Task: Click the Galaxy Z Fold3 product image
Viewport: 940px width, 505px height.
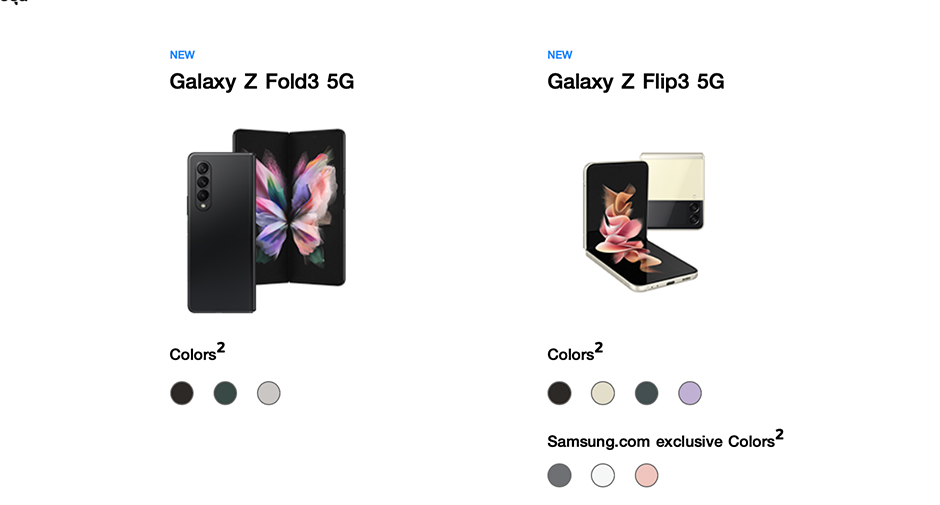Action: point(266,221)
